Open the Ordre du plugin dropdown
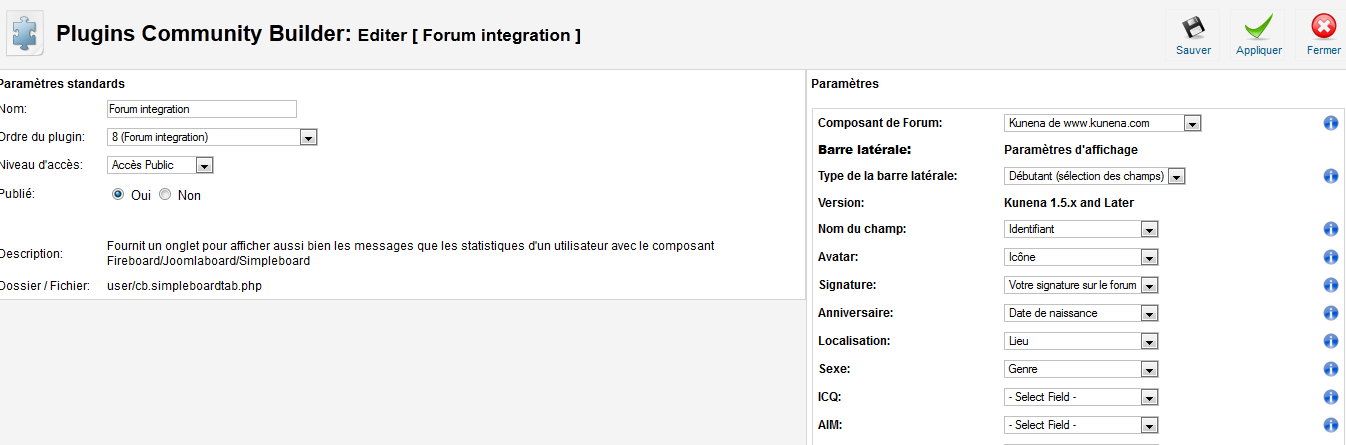The image size is (1346, 445). pos(212,137)
